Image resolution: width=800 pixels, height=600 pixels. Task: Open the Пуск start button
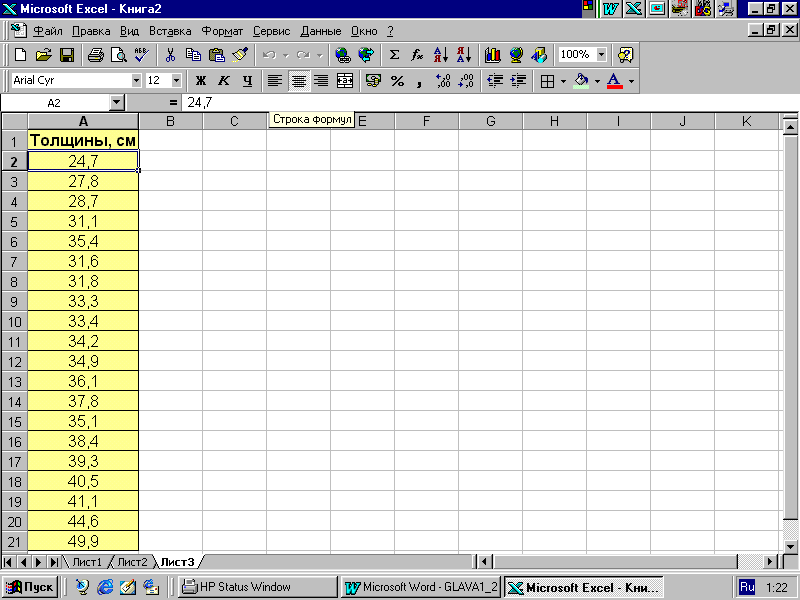[x=30, y=587]
